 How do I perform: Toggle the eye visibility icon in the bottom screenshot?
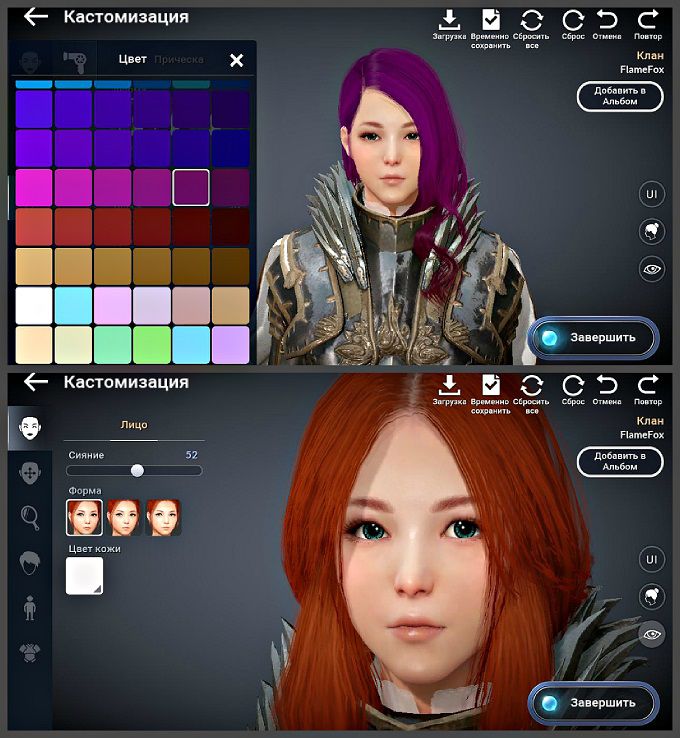tap(652, 633)
